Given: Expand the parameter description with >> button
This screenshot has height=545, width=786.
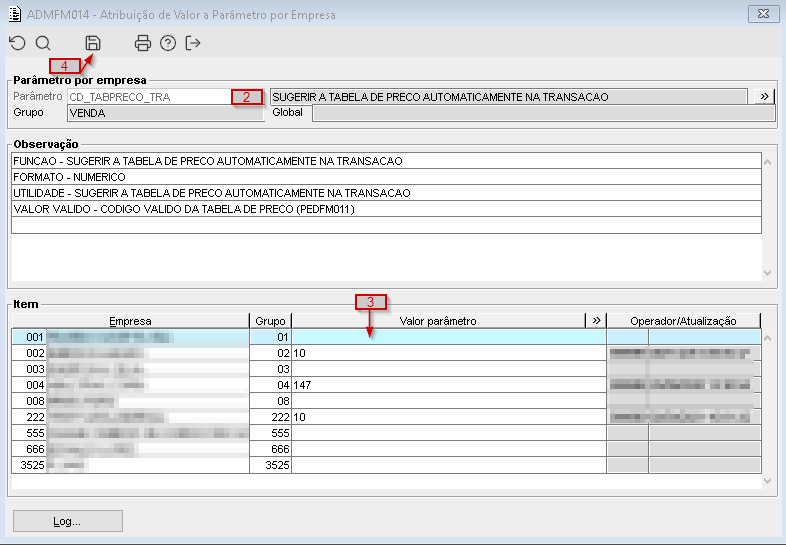Looking at the screenshot, I should (x=764, y=96).
